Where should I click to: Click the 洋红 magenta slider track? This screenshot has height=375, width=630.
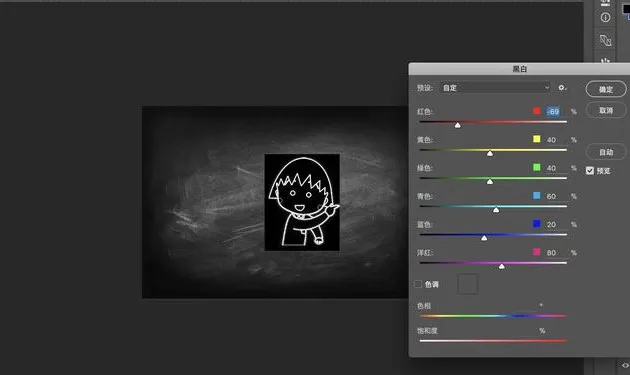tap(493, 263)
